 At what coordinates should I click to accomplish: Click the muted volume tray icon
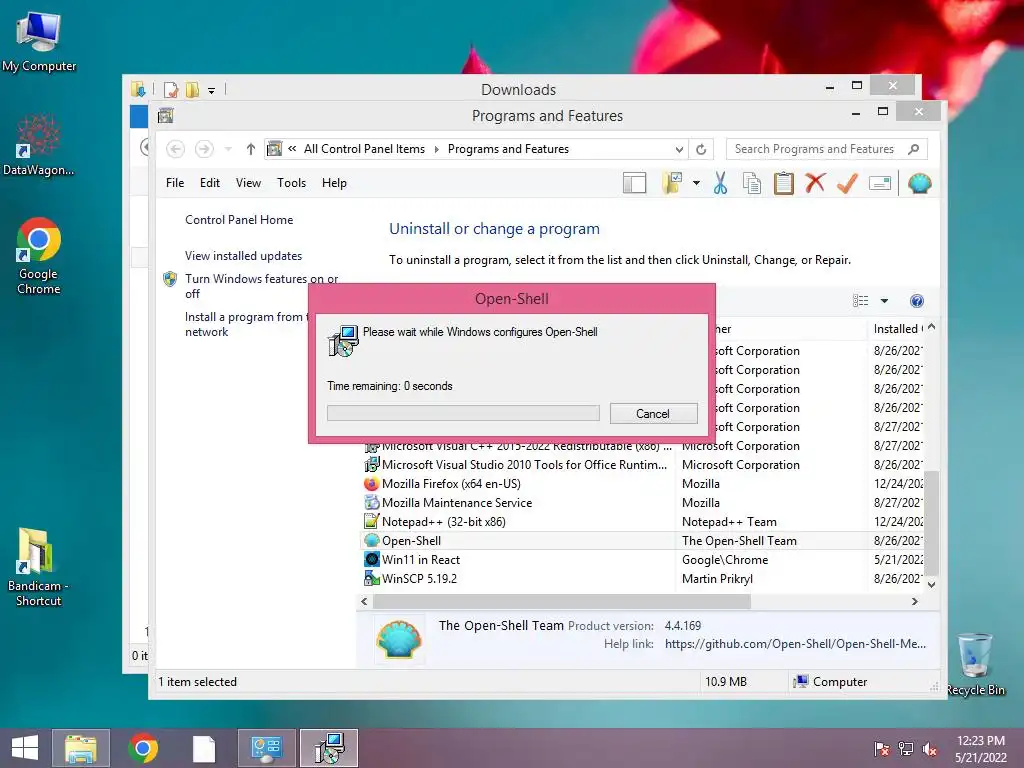point(930,749)
